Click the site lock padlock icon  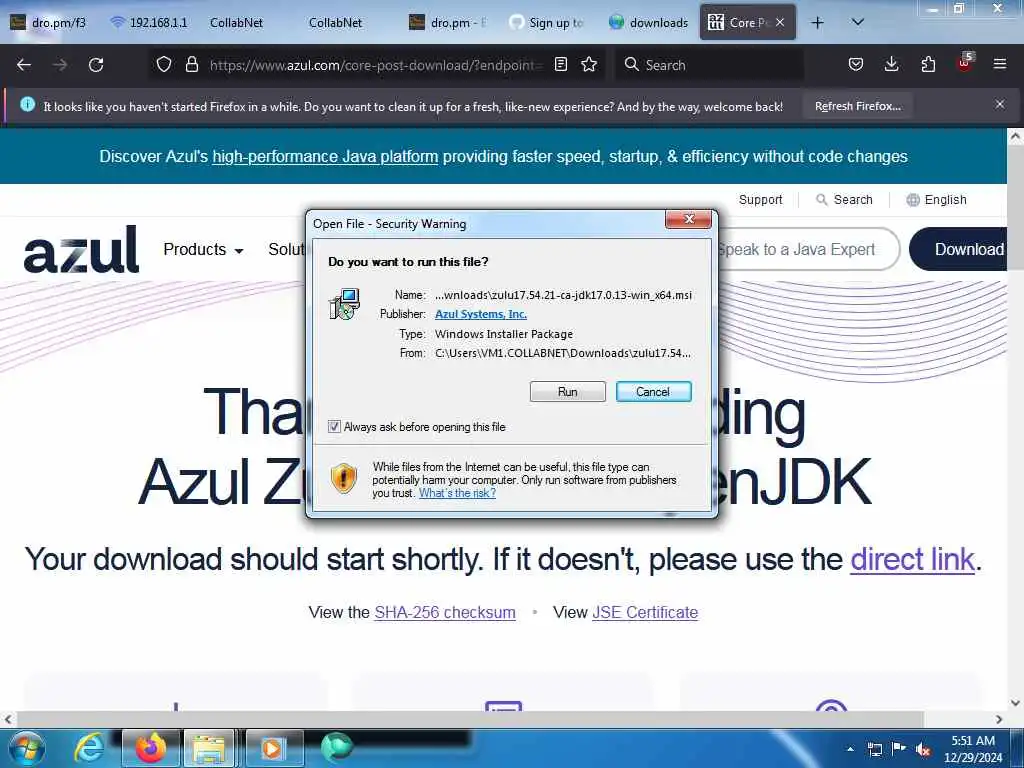pos(191,65)
